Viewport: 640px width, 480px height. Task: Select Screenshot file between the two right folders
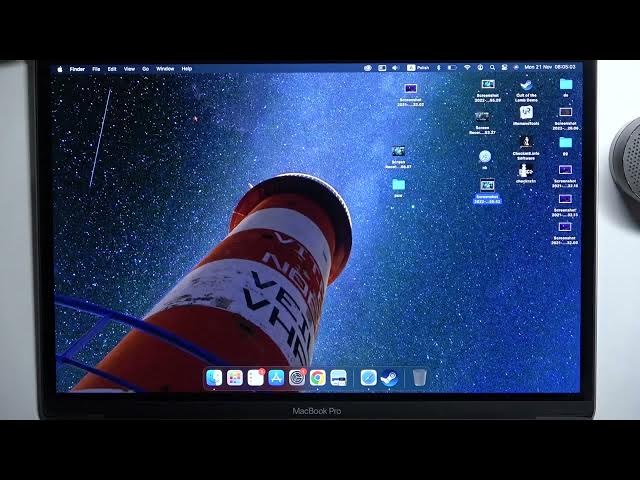tap(565, 118)
